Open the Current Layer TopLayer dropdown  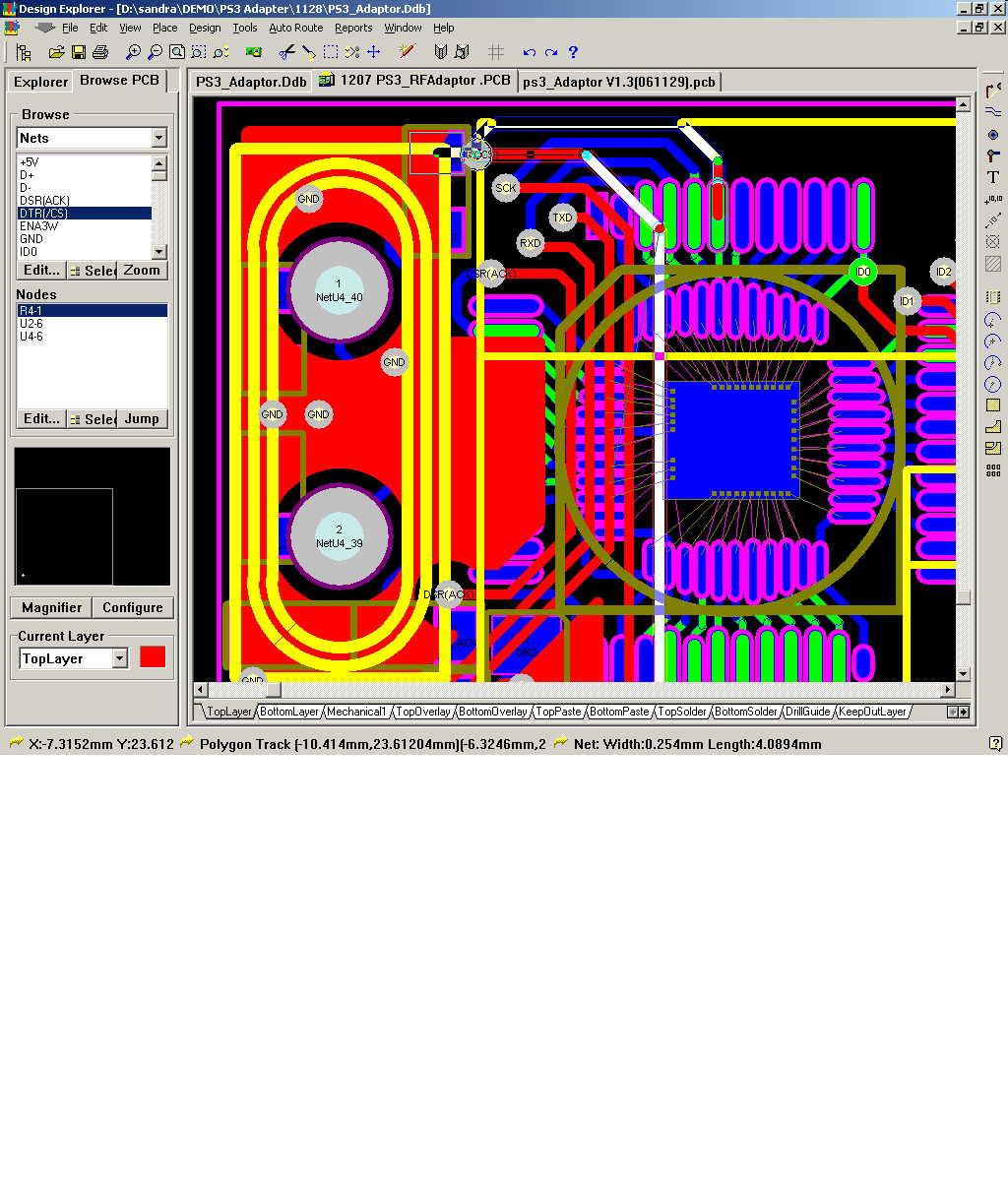[120, 658]
